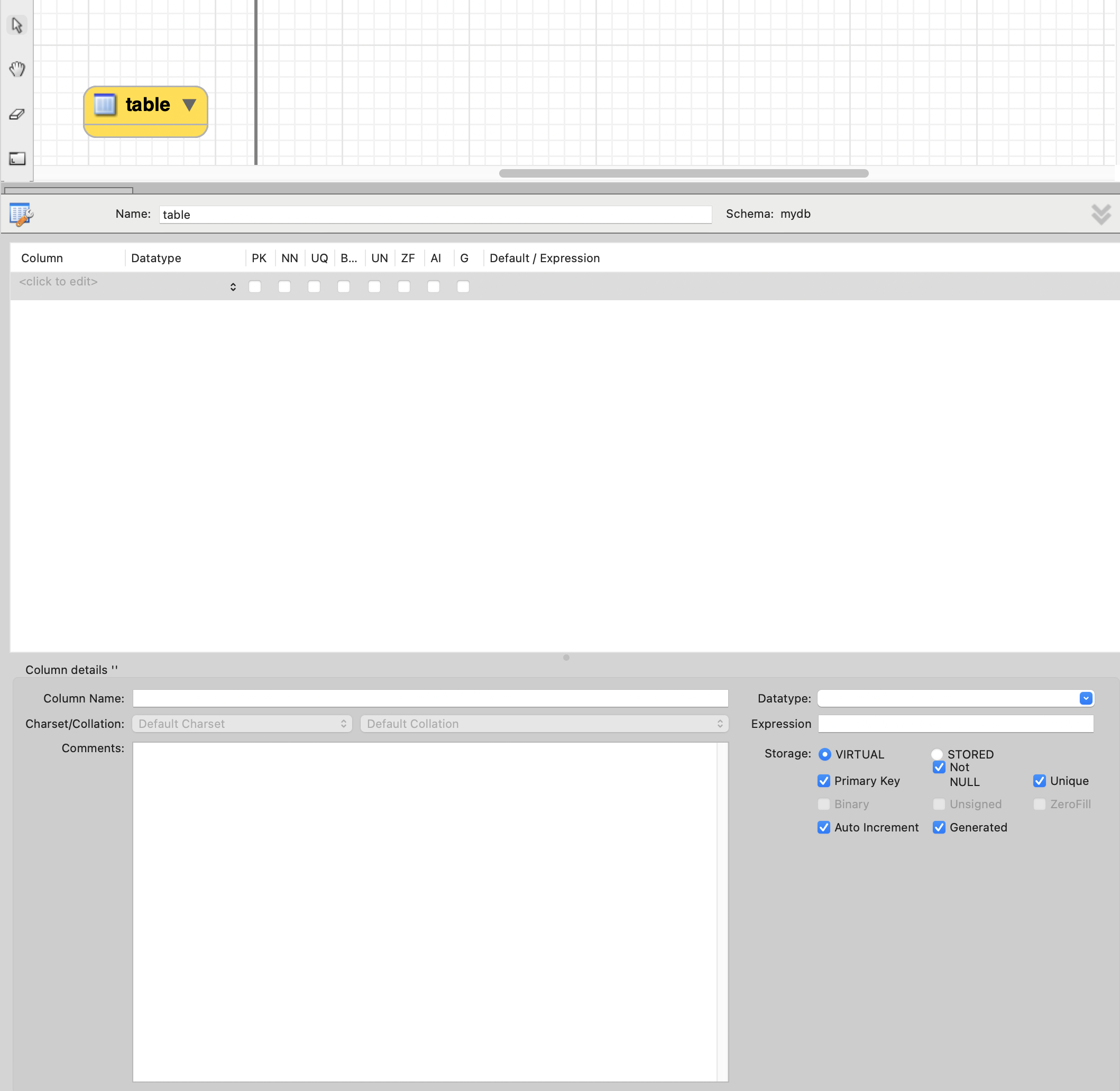Select the layer tool icon
The image size is (1120, 1091).
coord(17,159)
